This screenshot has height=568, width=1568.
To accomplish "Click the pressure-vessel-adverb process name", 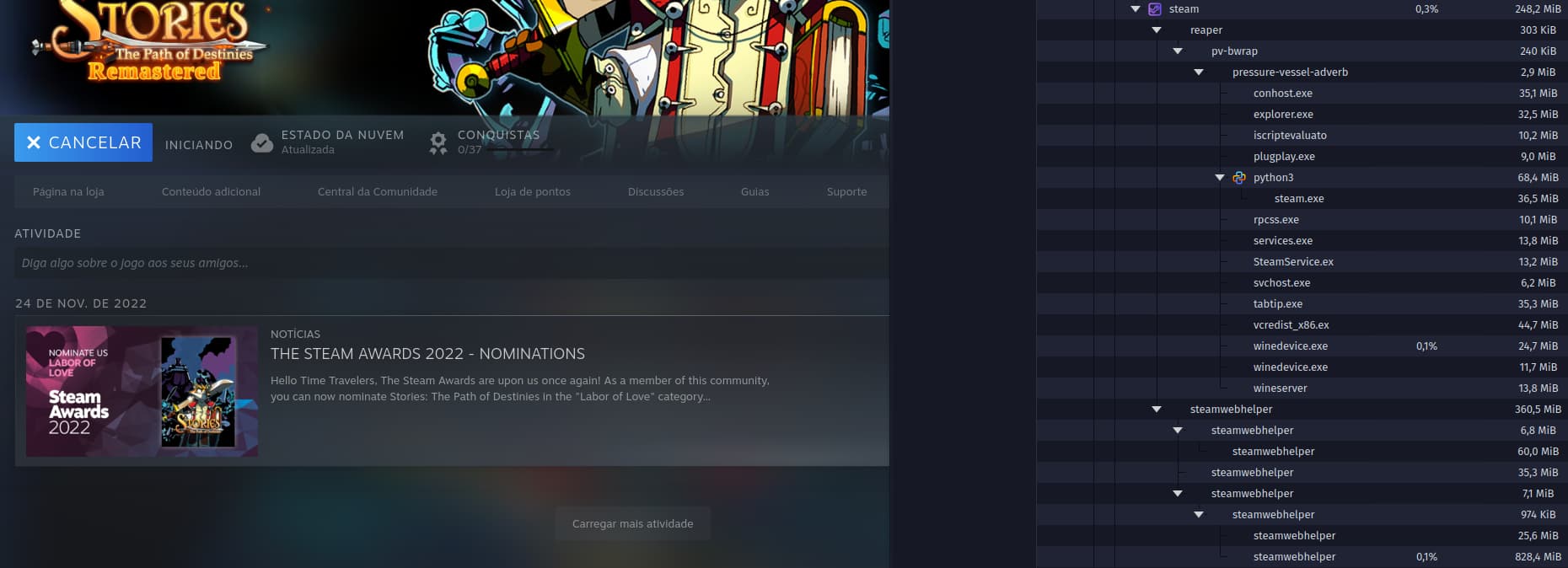I will coord(1290,72).
